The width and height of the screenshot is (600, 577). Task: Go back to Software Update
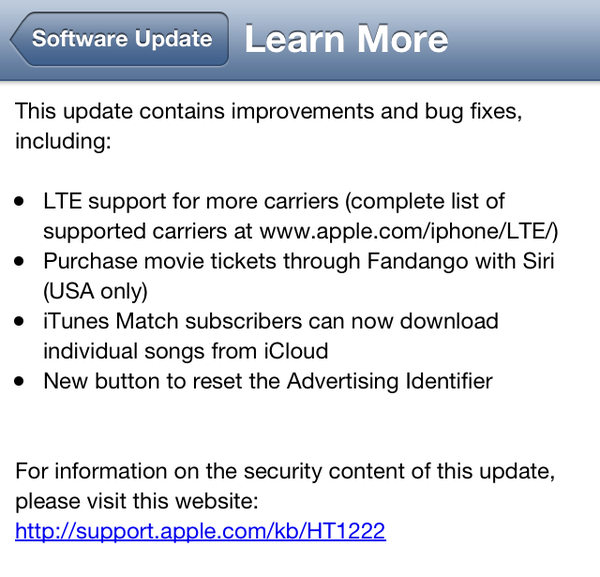click(122, 39)
